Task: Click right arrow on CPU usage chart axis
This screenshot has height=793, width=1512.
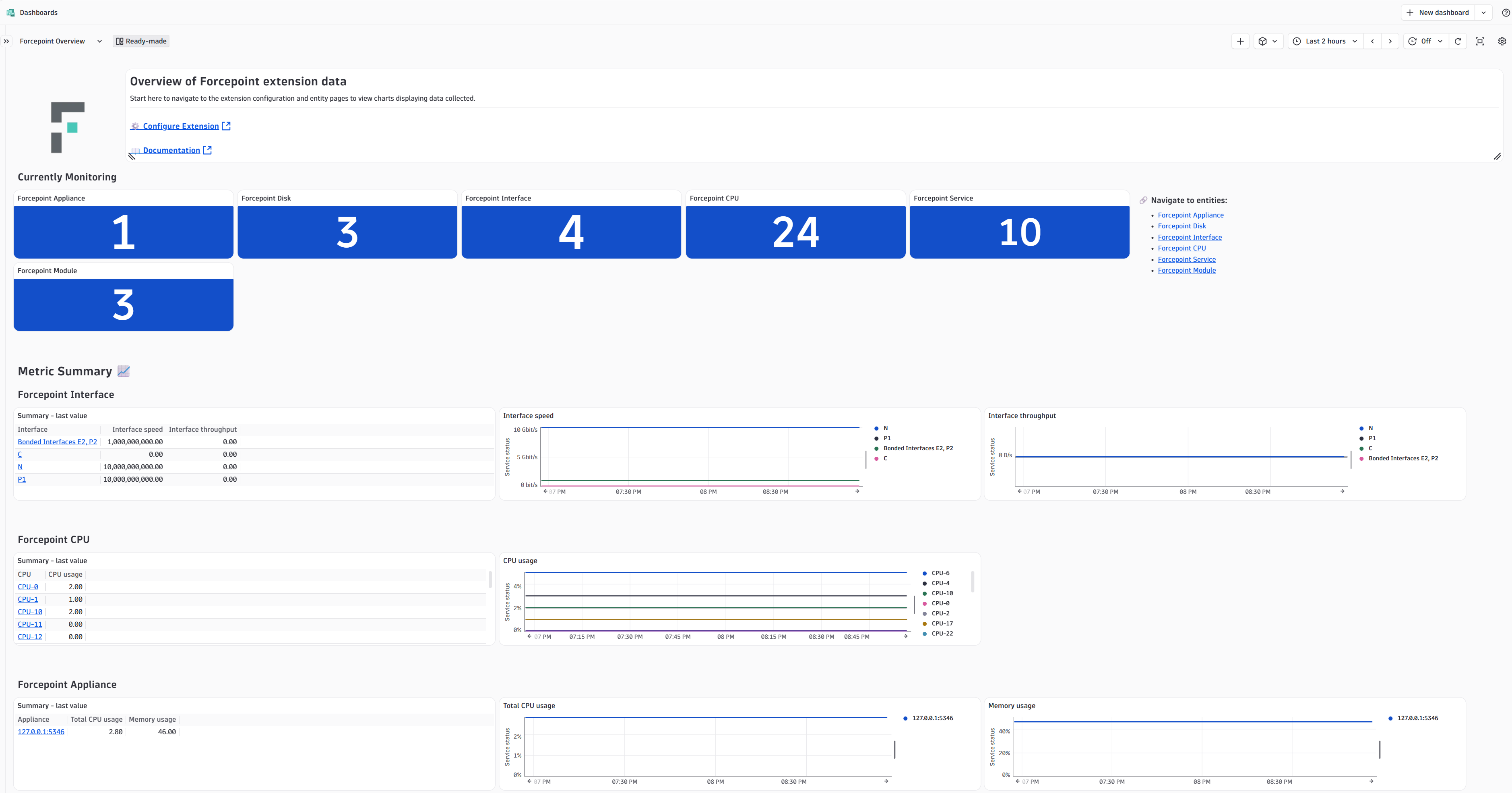Action: [905, 636]
